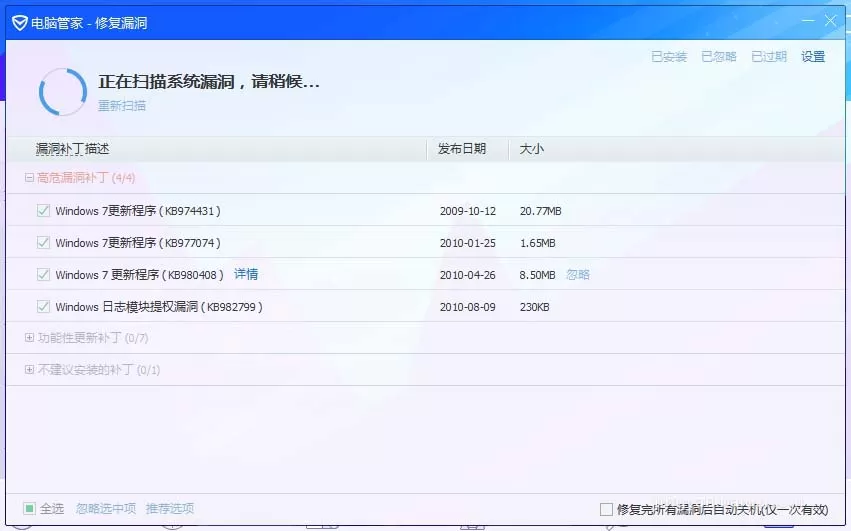Viewport: 851px width, 531px height.
Task: Expand the 功能性更新补丁 (0/7) group
Action: pyautogui.click(x=29, y=338)
